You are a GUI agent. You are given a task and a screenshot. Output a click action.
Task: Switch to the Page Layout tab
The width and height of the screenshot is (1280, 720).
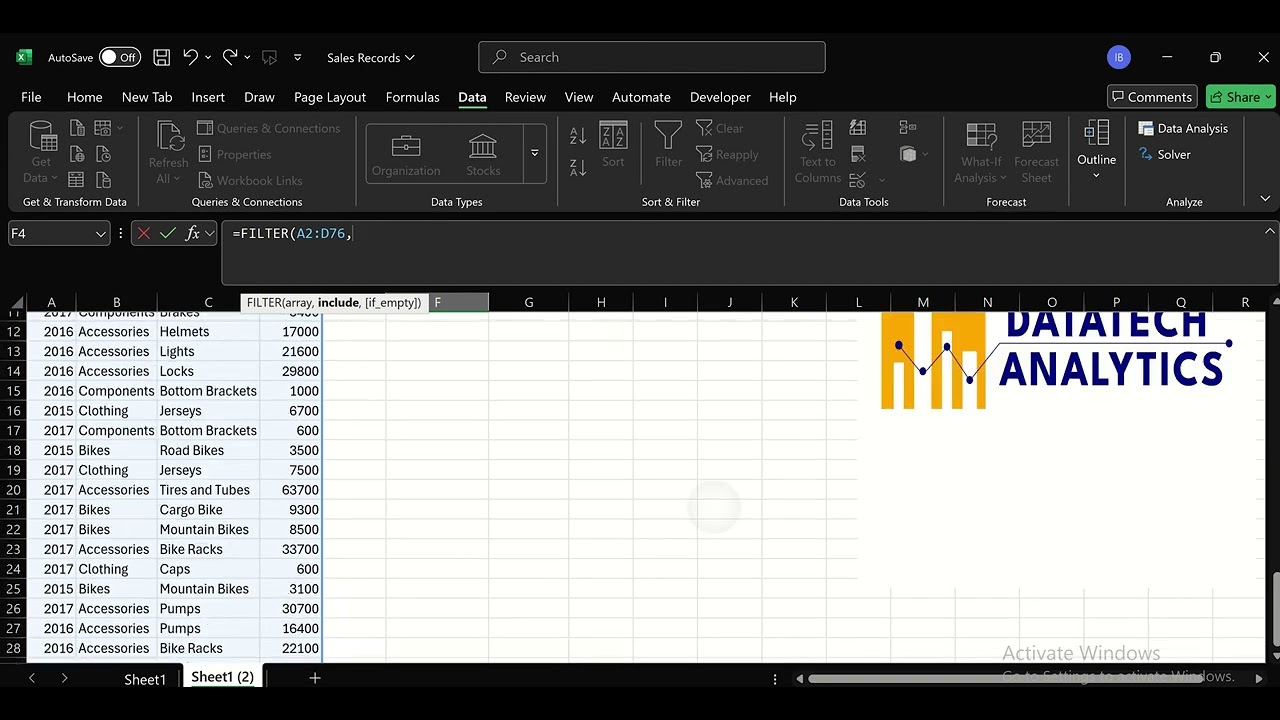[330, 97]
